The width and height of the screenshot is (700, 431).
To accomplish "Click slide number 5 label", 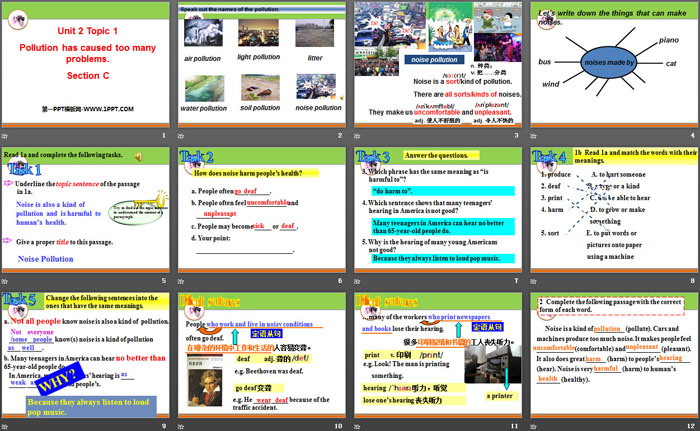I will click(x=163, y=281).
